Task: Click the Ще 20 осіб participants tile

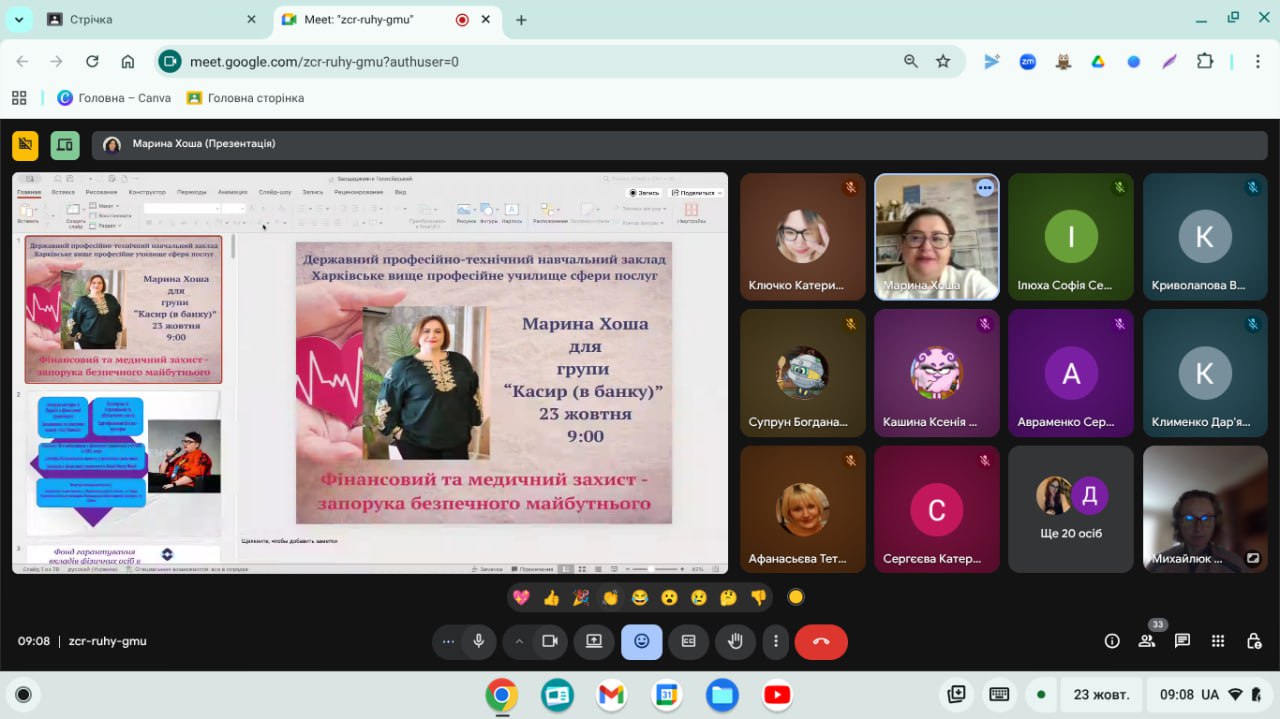Action: [1070, 508]
